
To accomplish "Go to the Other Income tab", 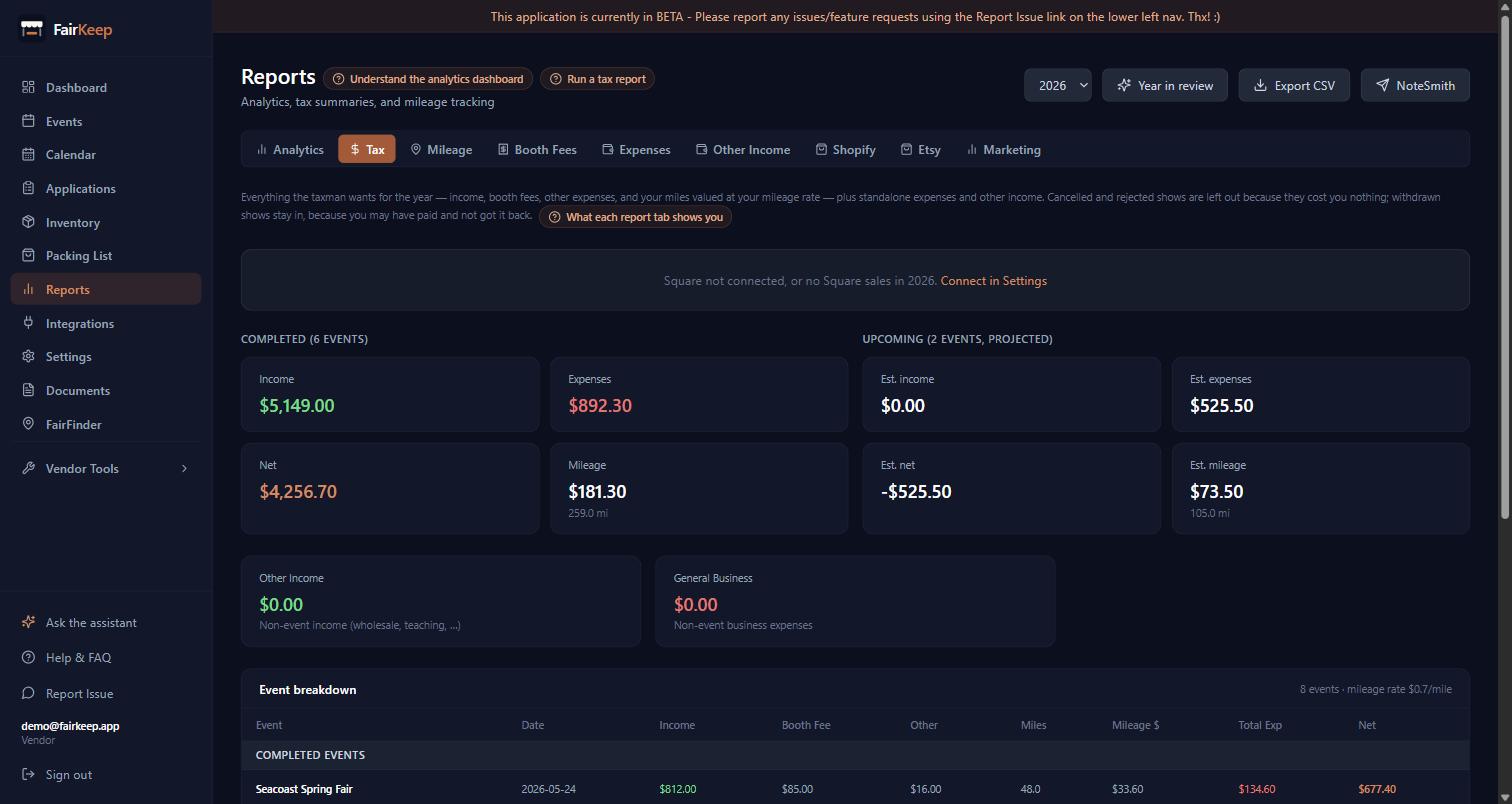I will point(743,149).
